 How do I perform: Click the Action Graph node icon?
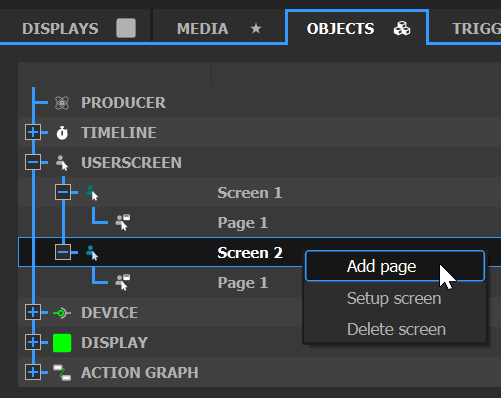[62, 373]
